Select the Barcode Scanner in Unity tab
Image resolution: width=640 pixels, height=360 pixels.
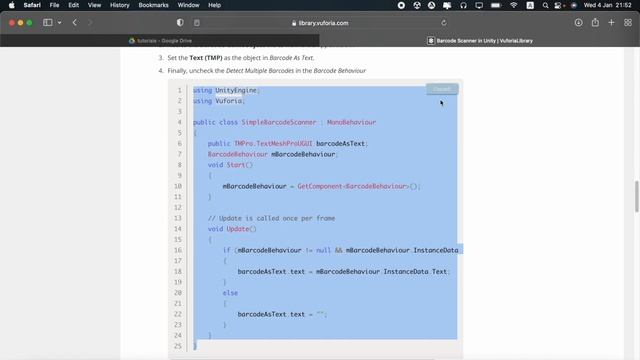[x=480, y=41]
